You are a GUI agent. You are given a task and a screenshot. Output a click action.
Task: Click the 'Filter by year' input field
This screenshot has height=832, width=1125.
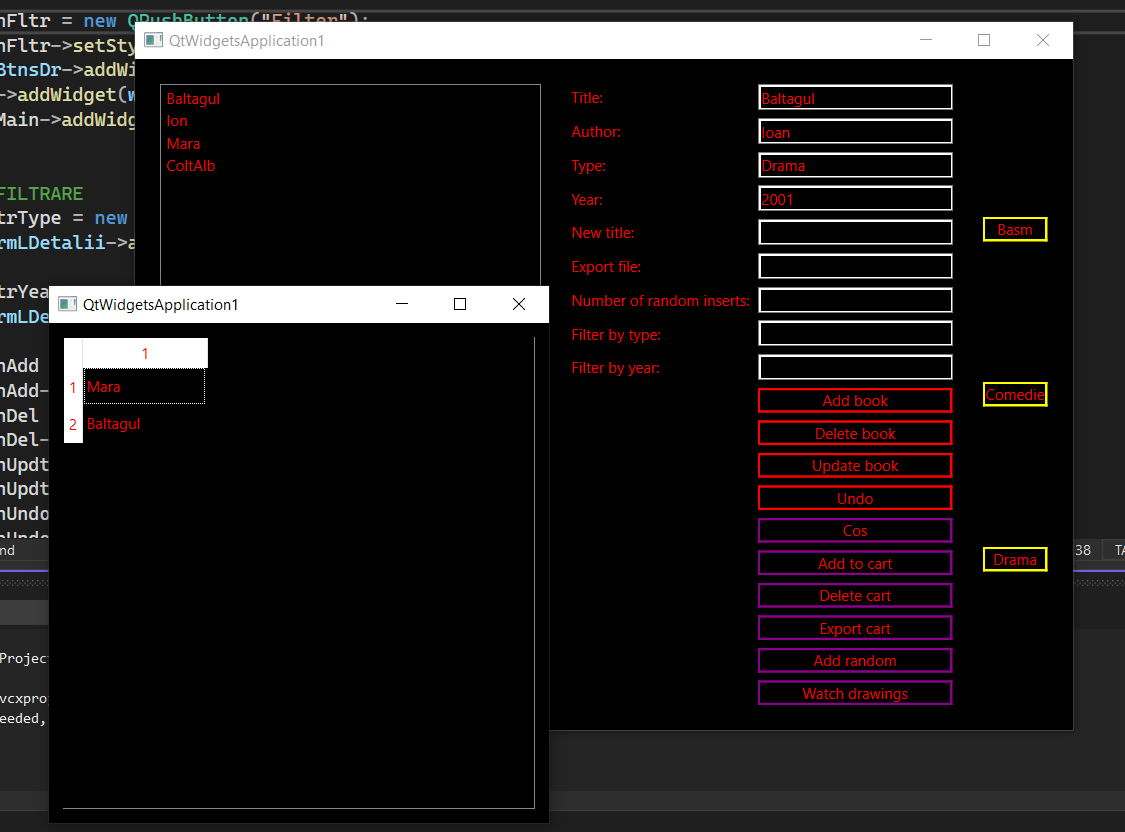tap(855, 367)
